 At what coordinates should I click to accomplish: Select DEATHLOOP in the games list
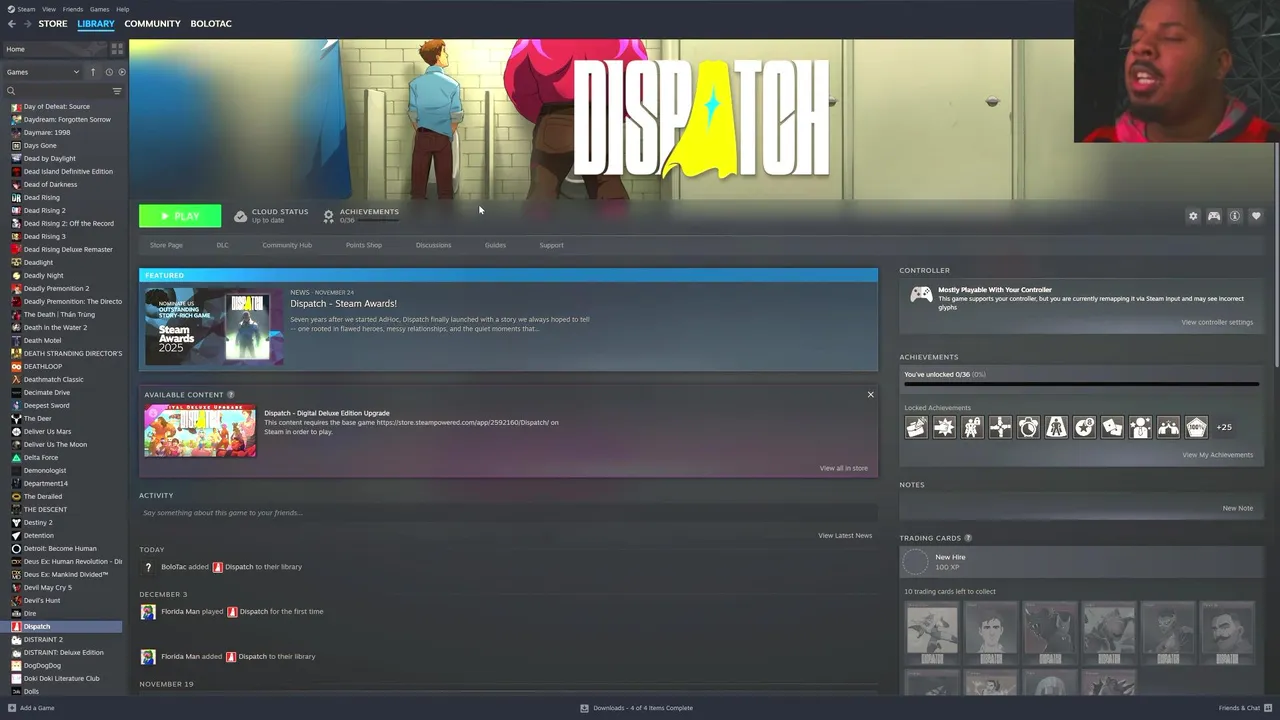point(66,366)
